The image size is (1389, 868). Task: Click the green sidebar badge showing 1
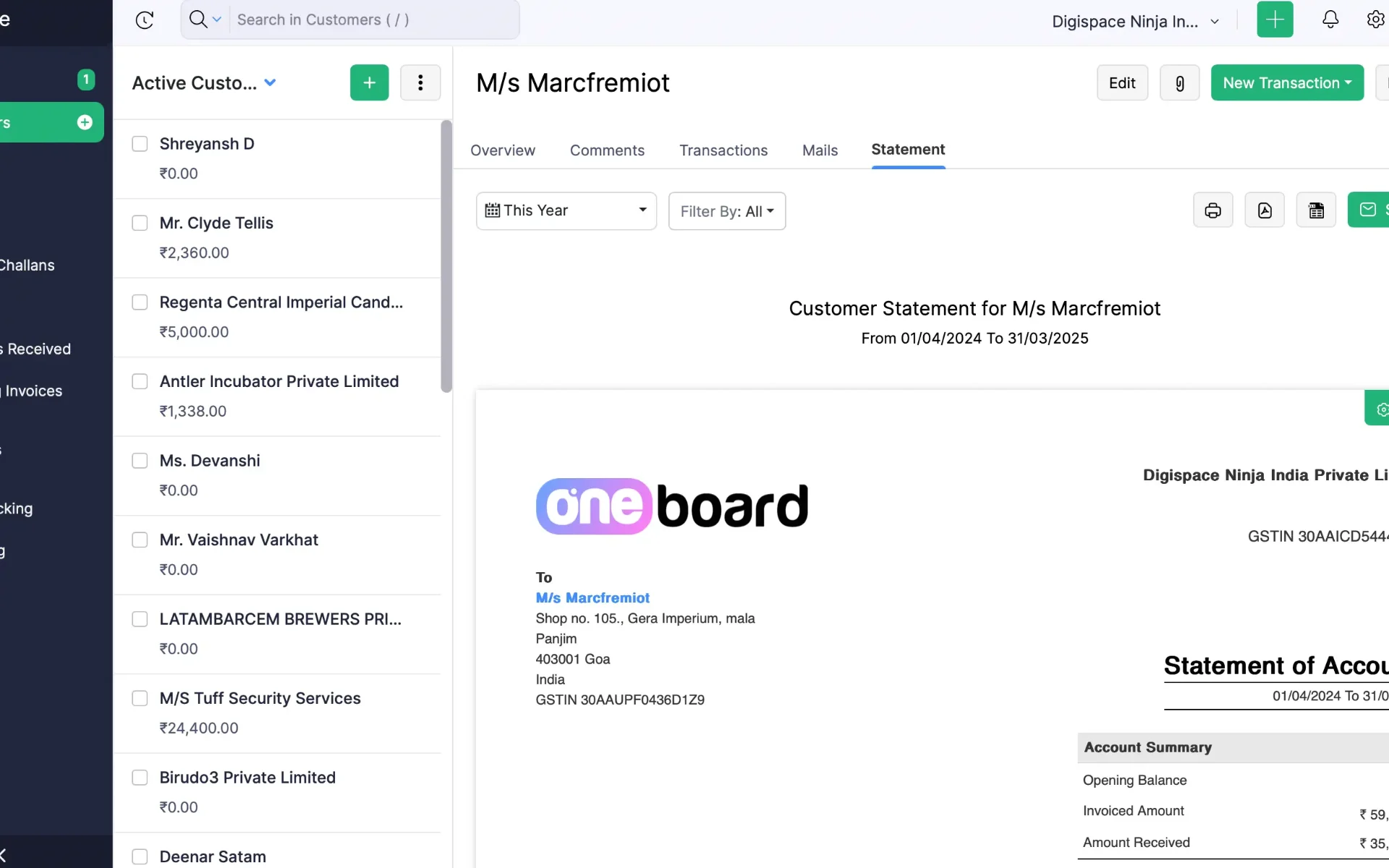pos(86,80)
